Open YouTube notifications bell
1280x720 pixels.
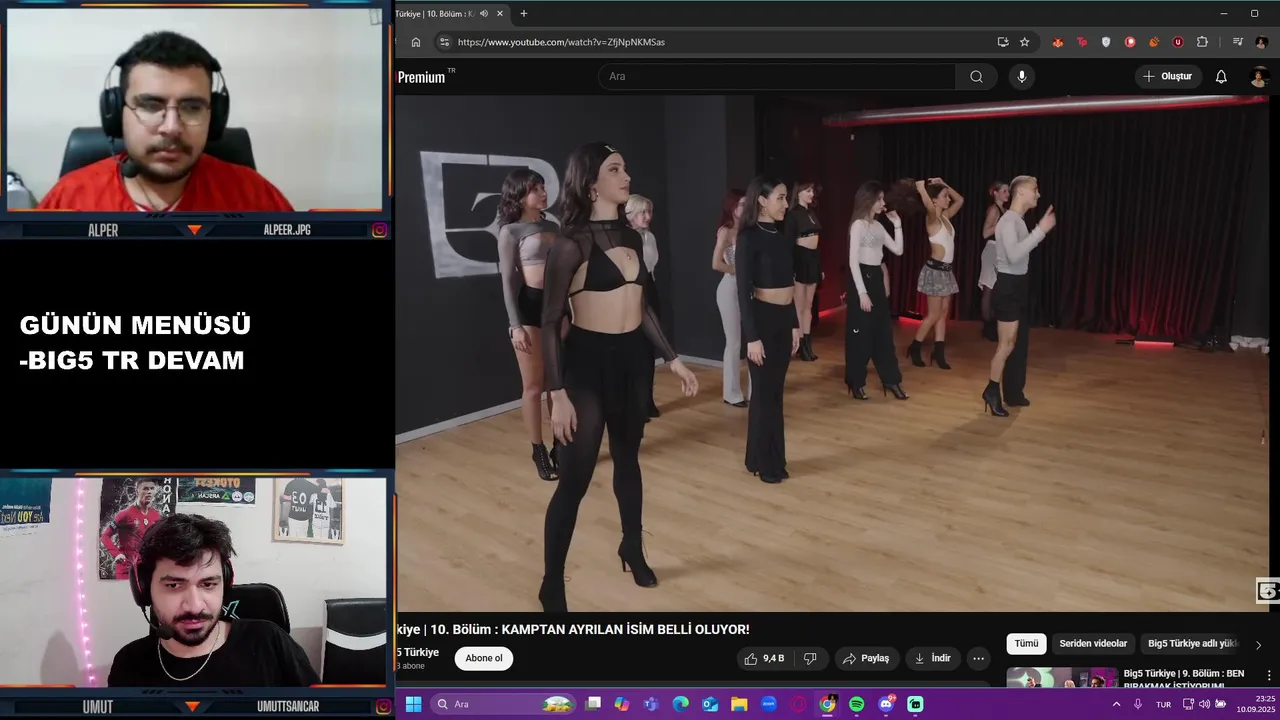(x=1221, y=77)
